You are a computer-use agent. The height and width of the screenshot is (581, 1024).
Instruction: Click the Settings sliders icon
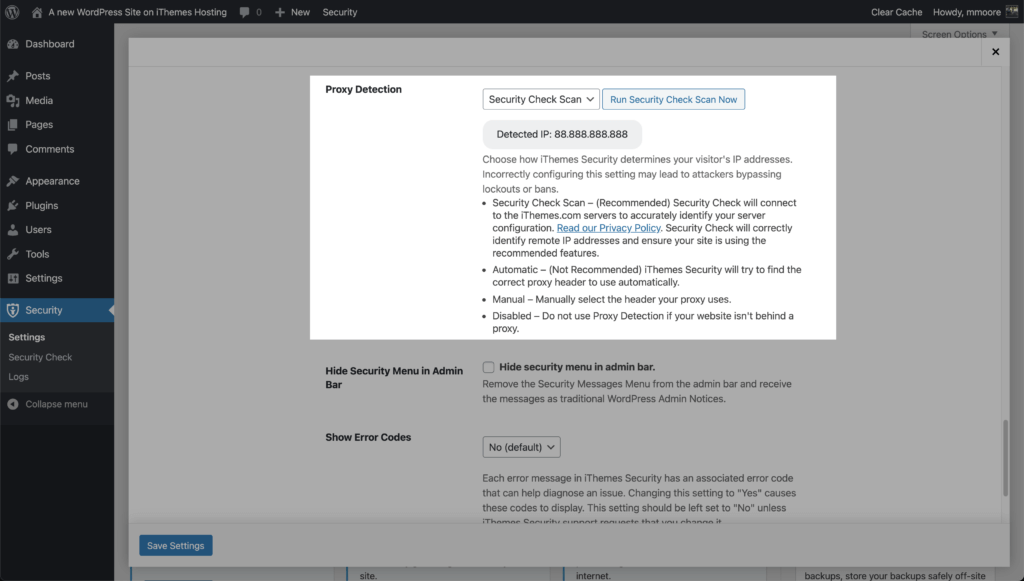coord(12,278)
